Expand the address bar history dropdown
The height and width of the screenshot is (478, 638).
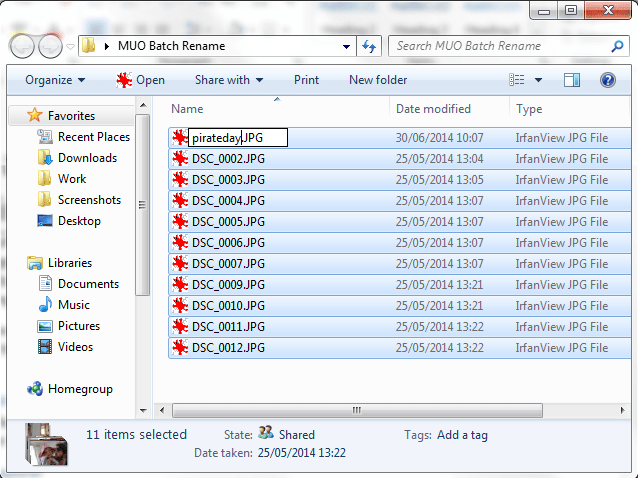pyautogui.click(x=347, y=46)
